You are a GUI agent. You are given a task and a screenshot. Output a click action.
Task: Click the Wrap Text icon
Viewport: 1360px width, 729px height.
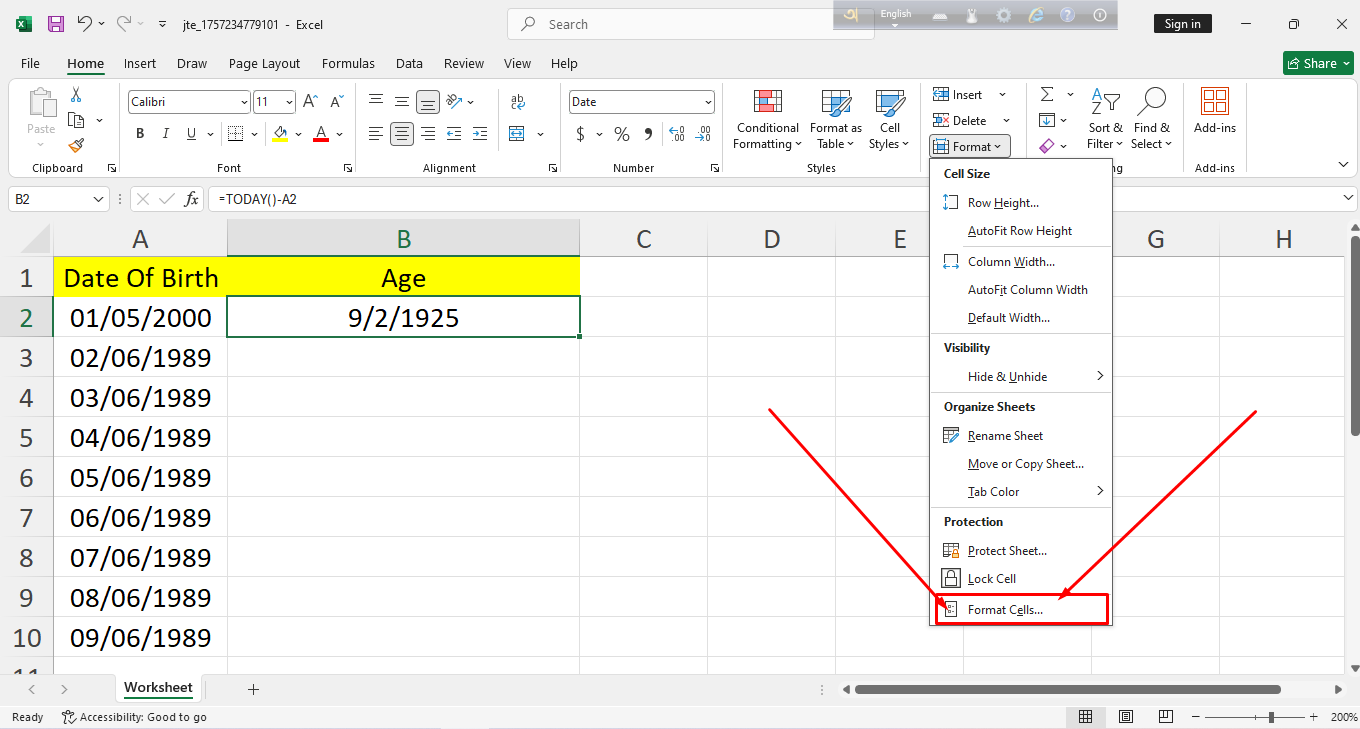(x=517, y=102)
